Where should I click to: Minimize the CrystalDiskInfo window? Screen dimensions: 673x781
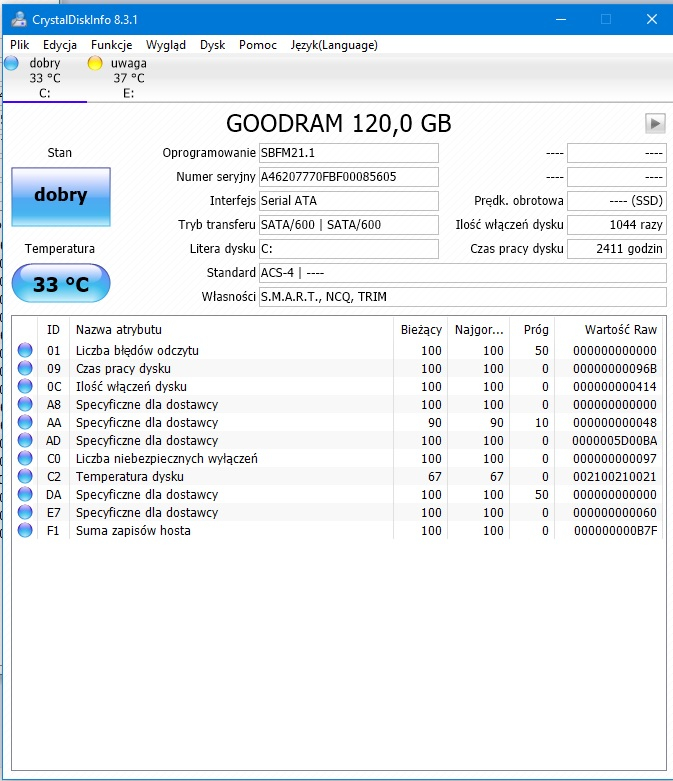click(561, 19)
